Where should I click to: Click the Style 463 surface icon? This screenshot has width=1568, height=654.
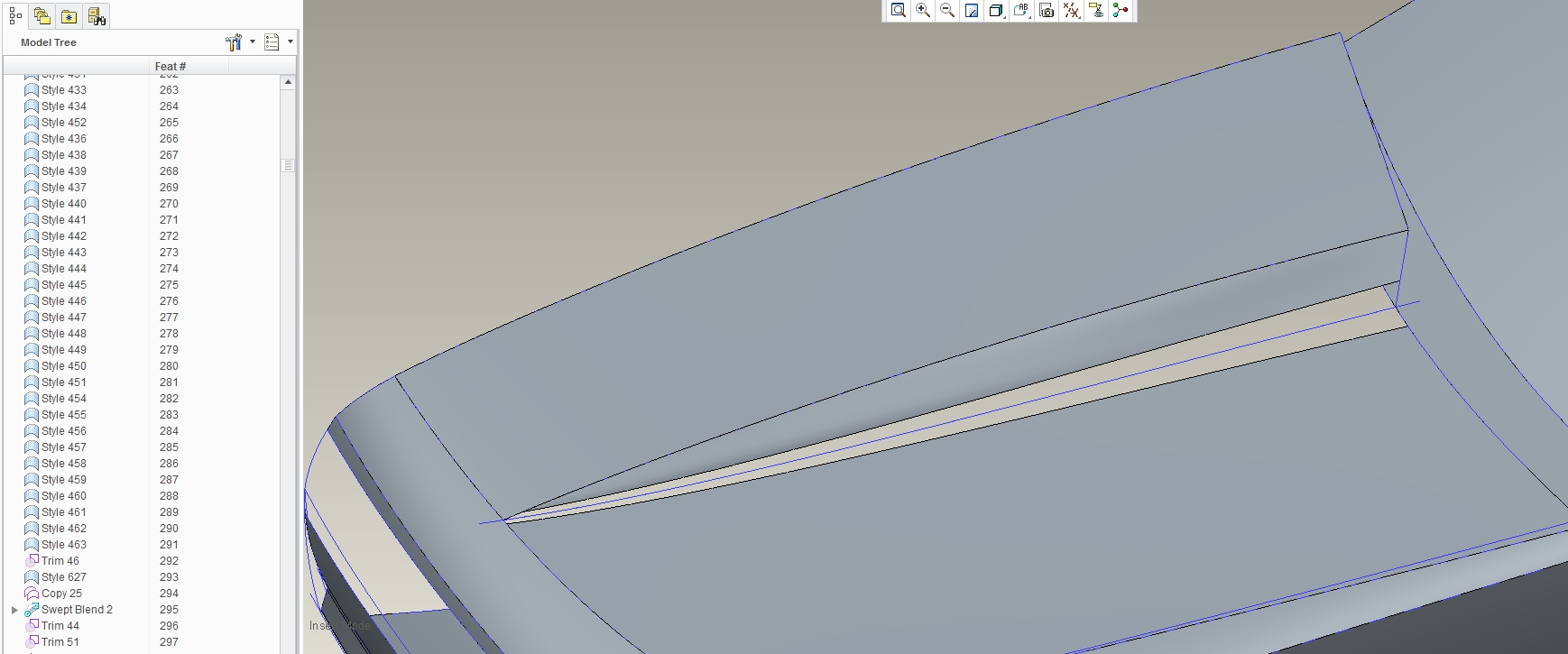coord(32,545)
